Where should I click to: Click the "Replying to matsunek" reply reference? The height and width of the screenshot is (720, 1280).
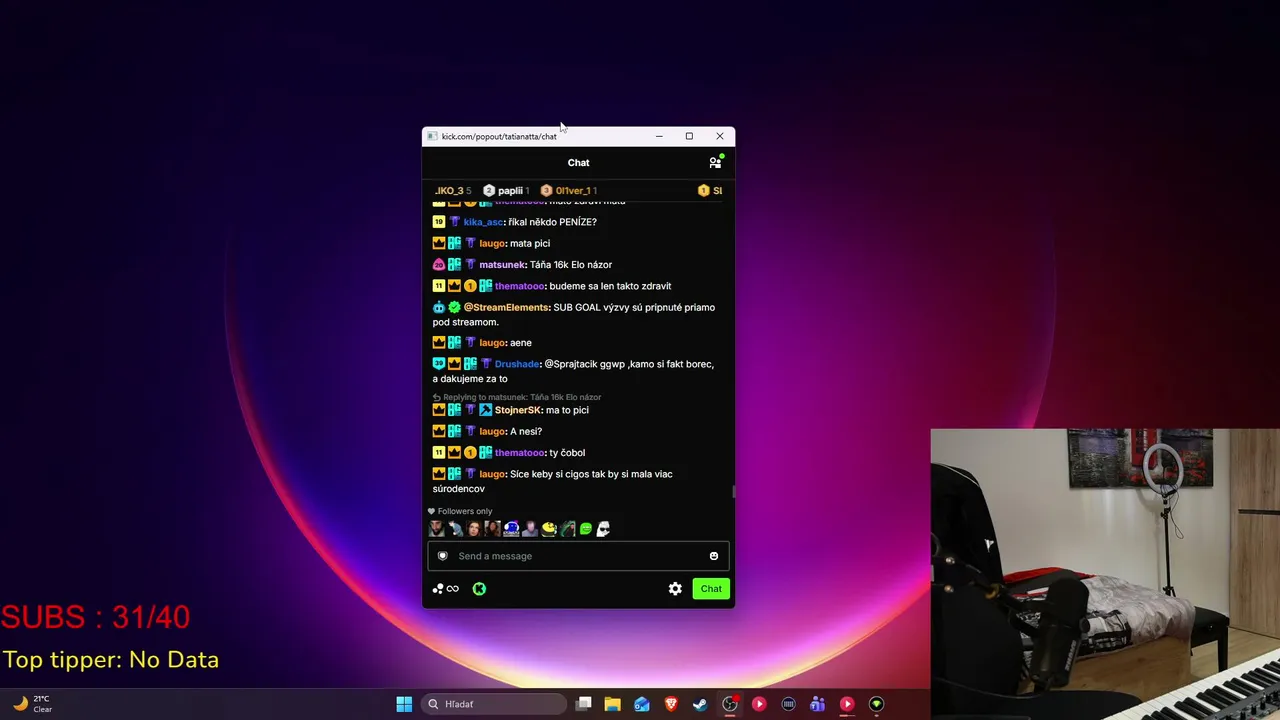517,397
